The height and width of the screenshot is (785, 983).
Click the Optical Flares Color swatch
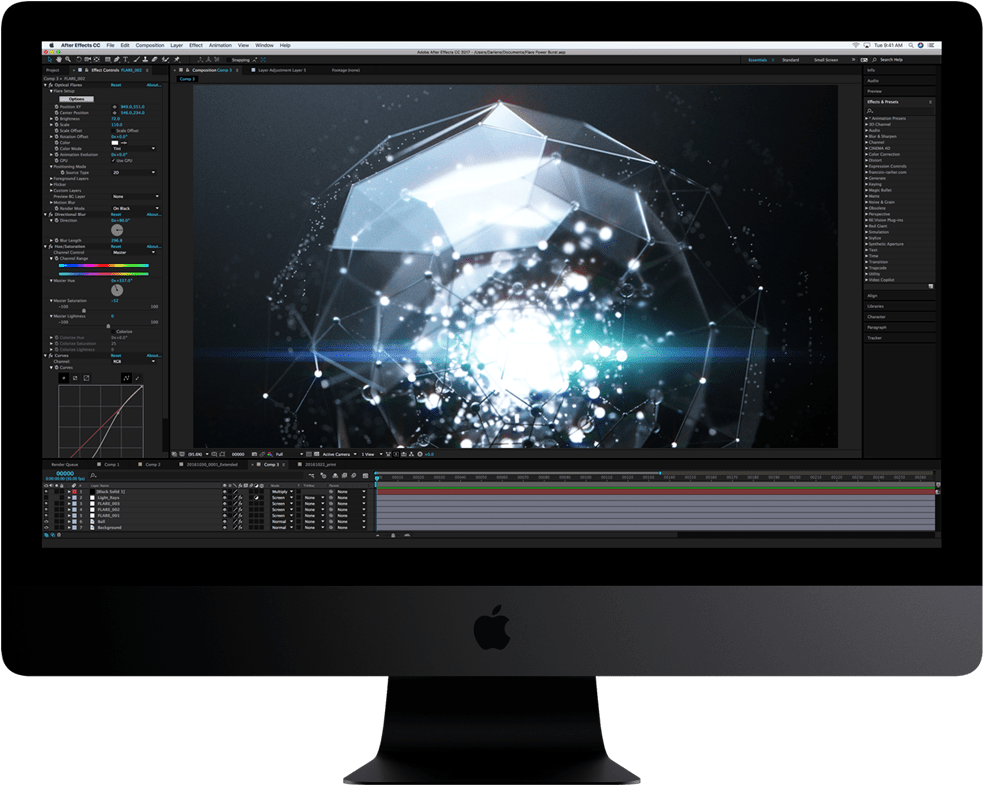[115, 142]
